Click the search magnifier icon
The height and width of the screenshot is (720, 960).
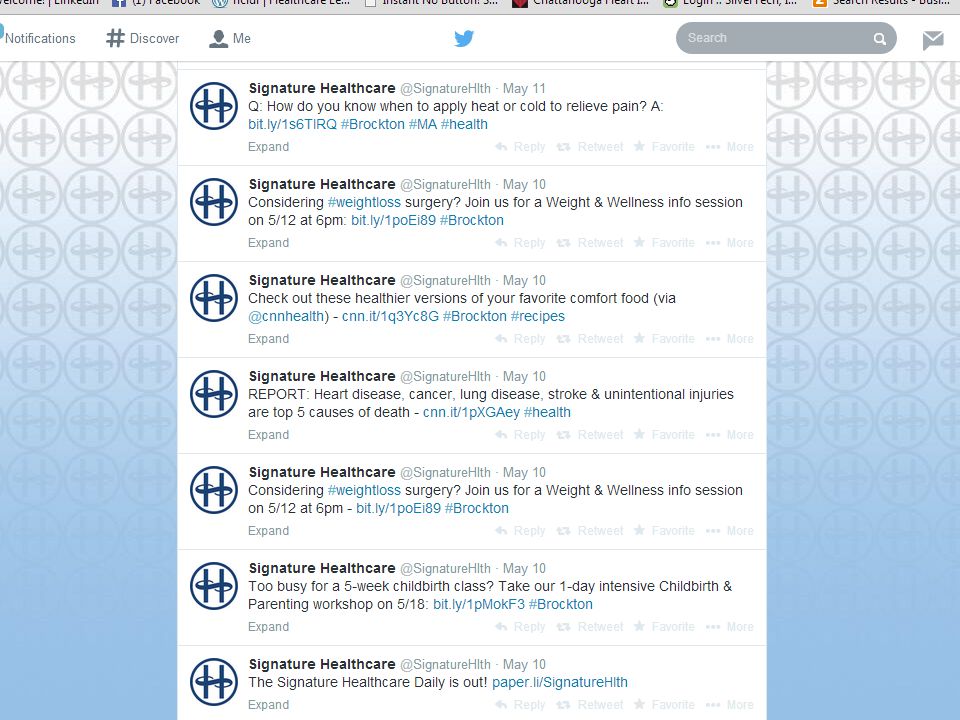(879, 39)
